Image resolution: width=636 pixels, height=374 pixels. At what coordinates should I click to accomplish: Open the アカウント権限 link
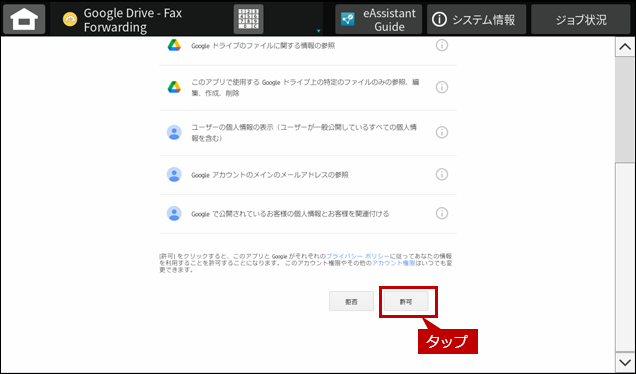[393, 263]
